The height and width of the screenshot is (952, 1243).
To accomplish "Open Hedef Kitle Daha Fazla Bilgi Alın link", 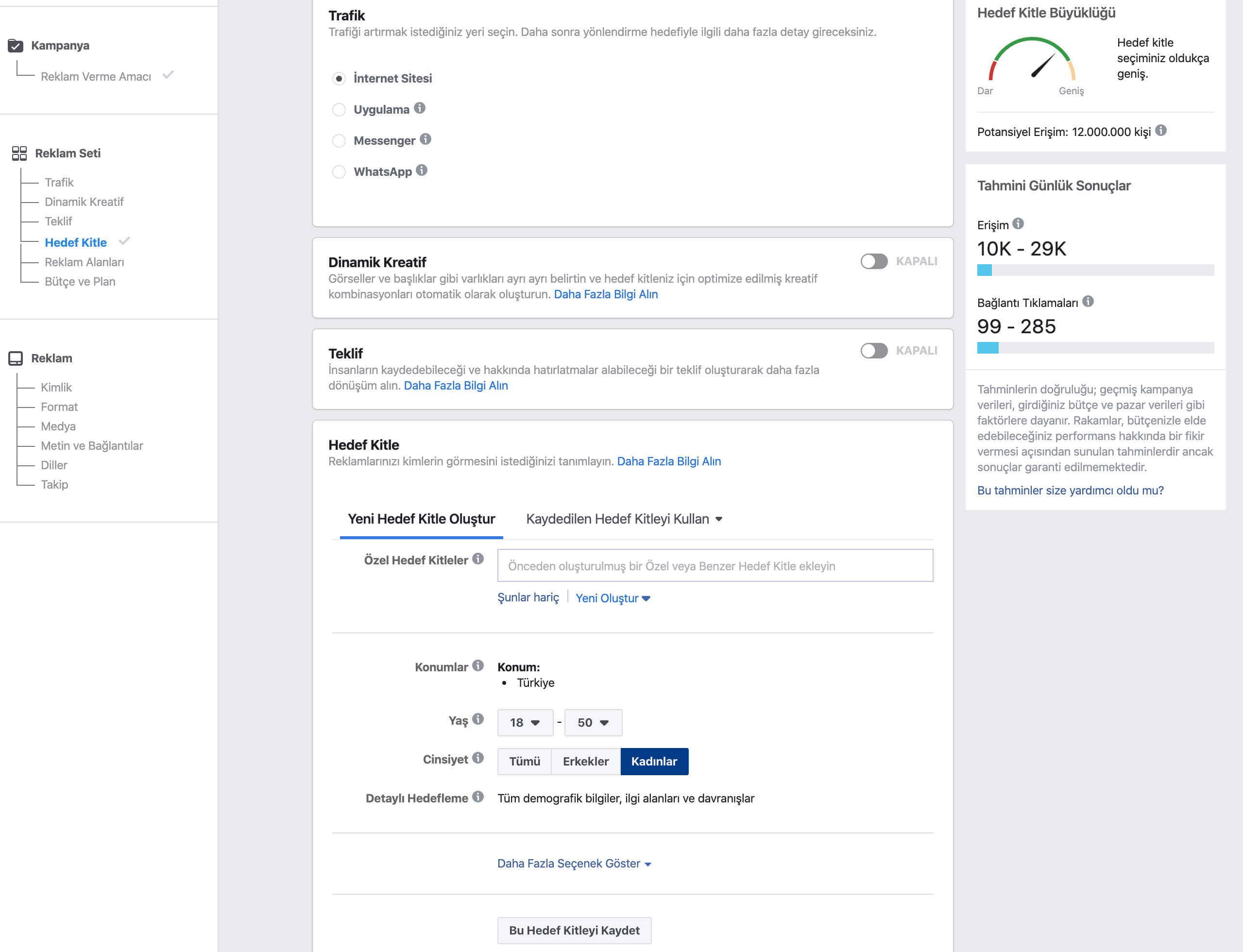I will pyautogui.click(x=668, y=461).
